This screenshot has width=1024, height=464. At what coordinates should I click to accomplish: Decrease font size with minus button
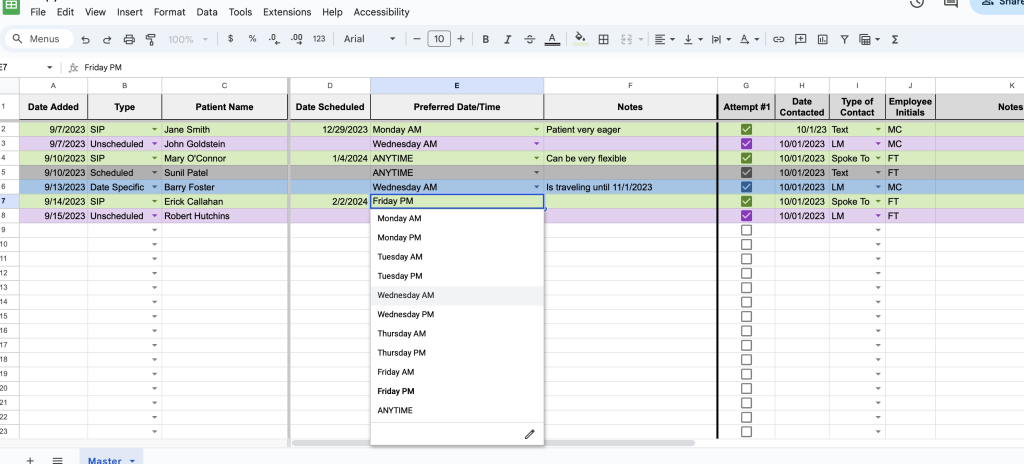coord(417,39)
